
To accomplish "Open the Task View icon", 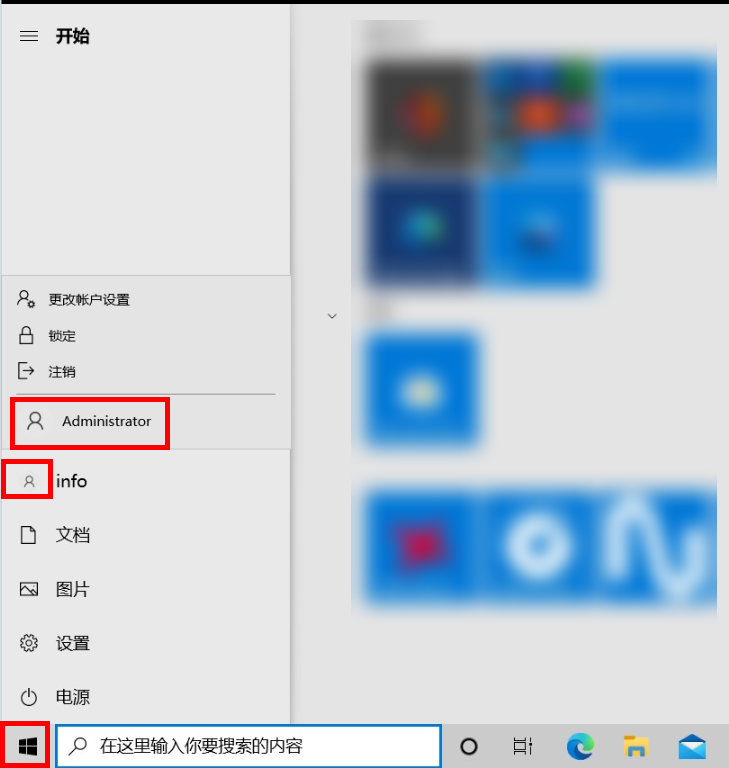I will pyautogui.click(x=522, y=746).
